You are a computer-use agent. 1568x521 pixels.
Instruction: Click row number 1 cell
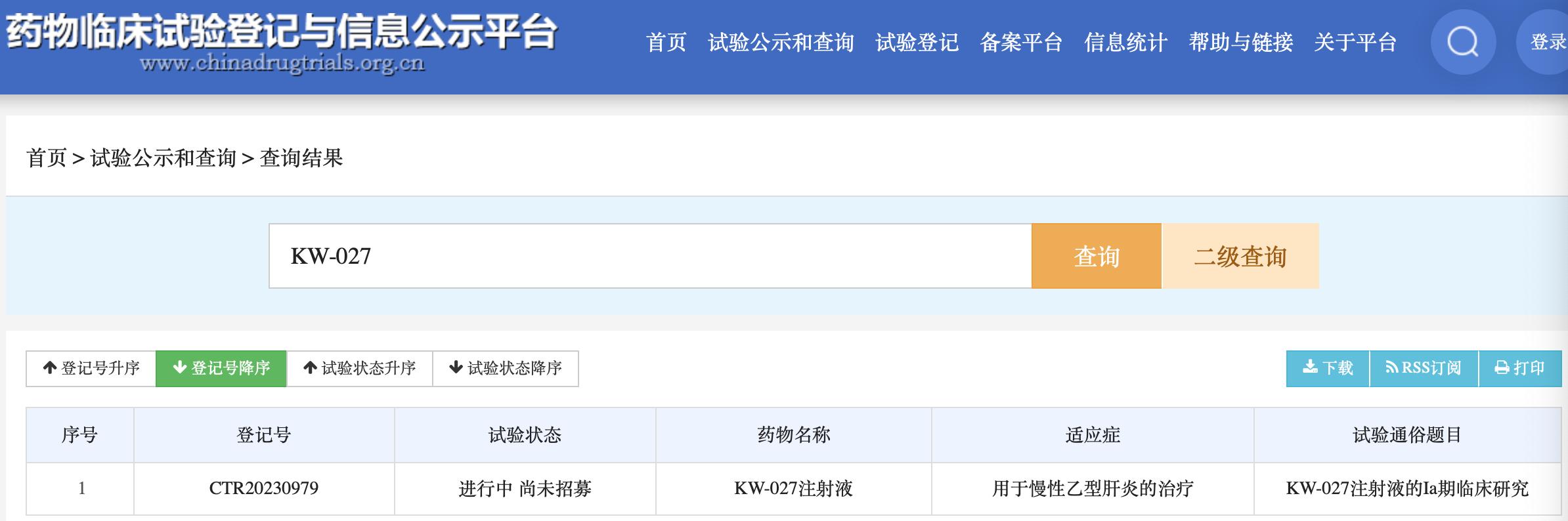coord(80,489)
